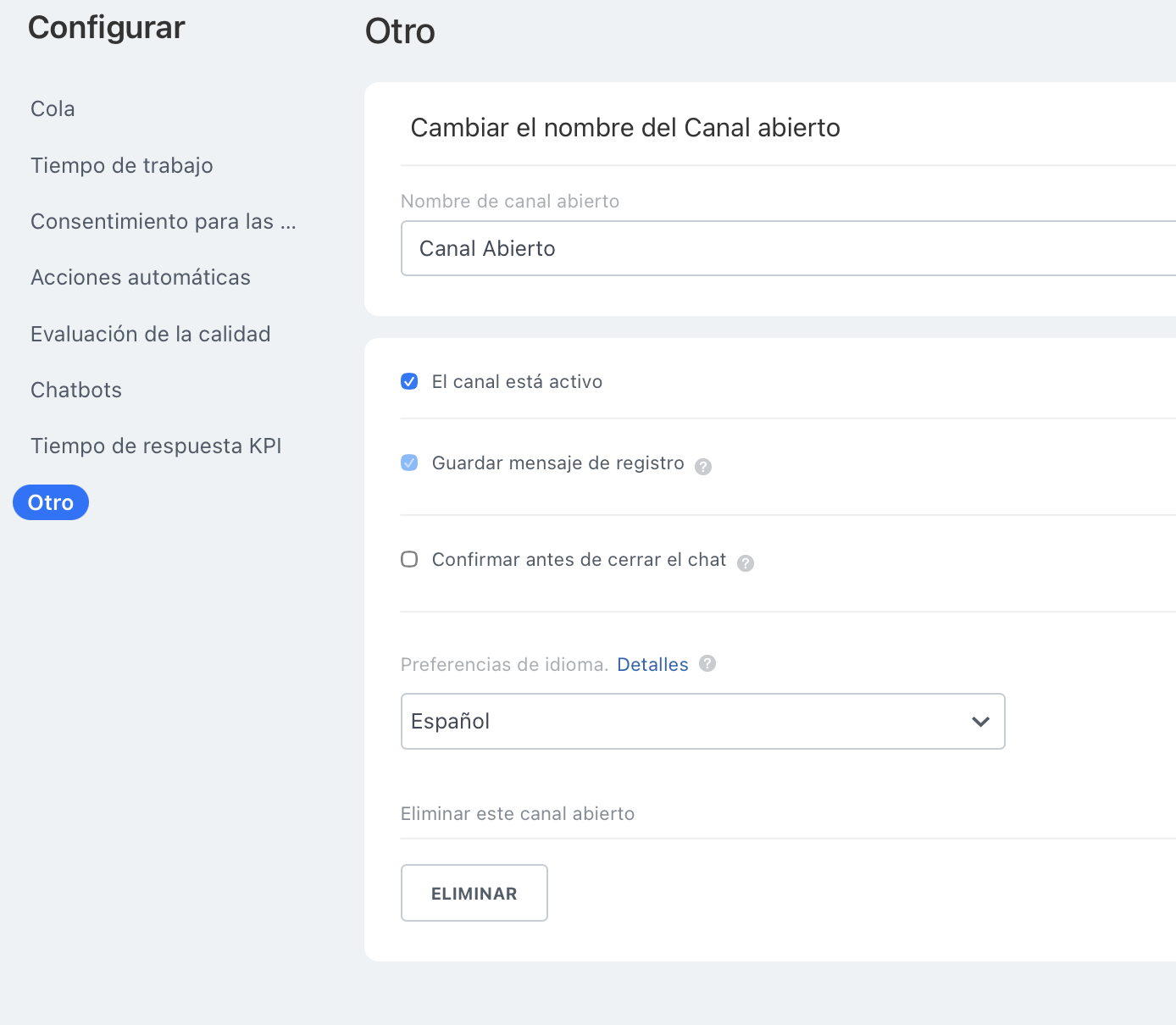Select Acciones automáticas in the sidebar
Screen dimensions: 1176x1025
(140, 278)
